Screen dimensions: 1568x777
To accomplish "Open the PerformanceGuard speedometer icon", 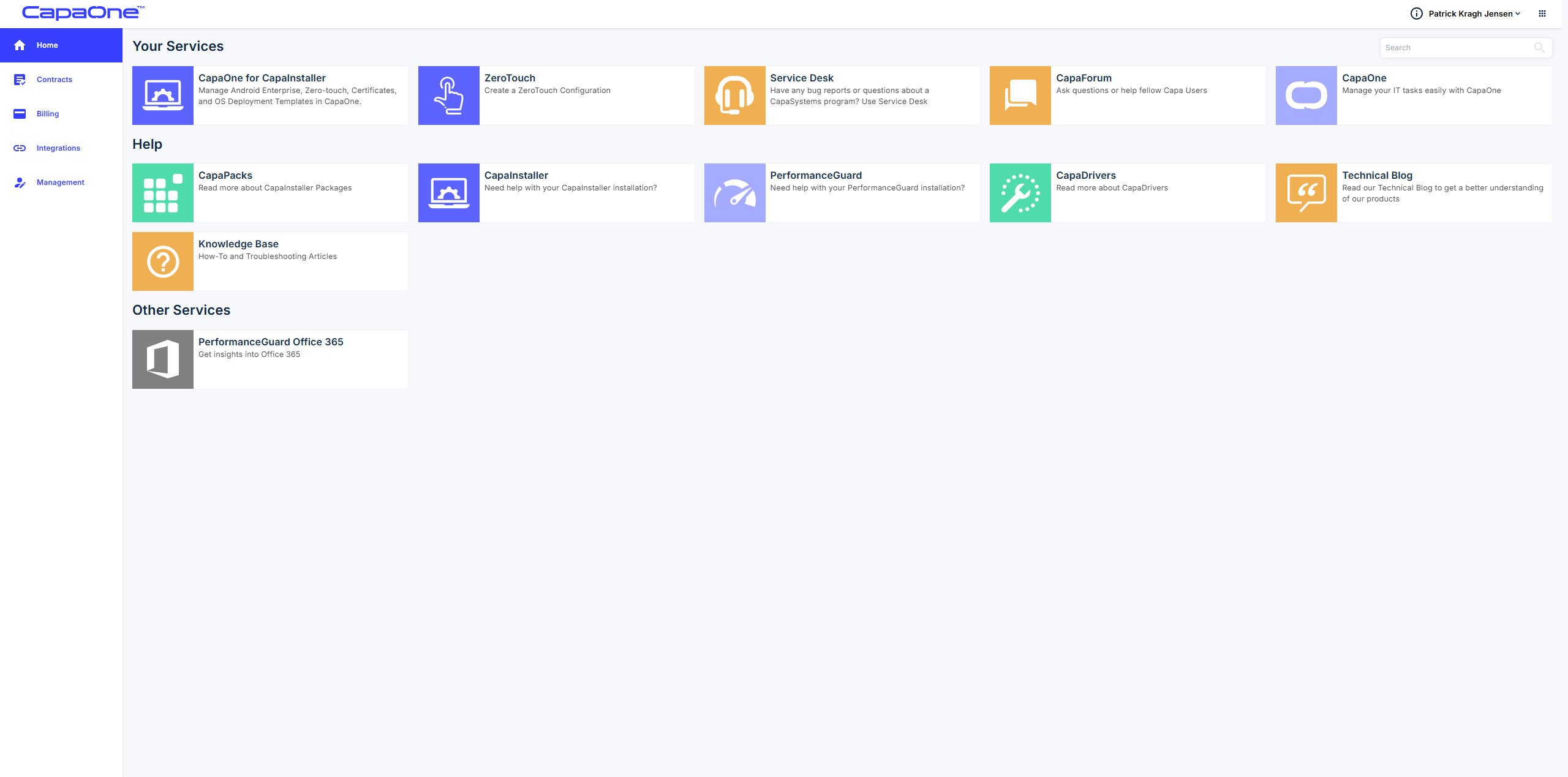I will pos(735,193).
